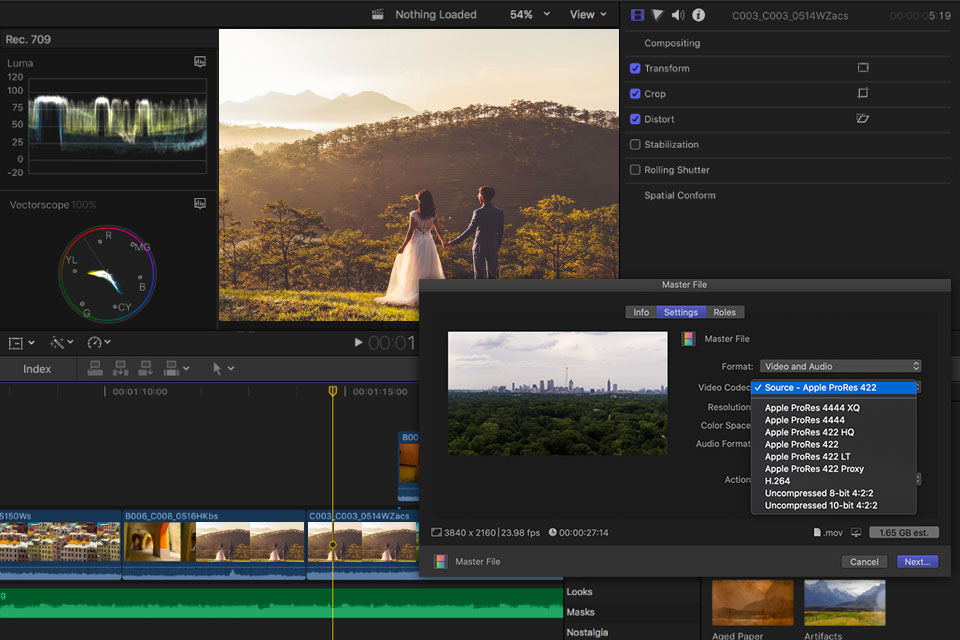Open the Format Video and Audio dropdown
The image size is (960, 640).
coord(840,366)
